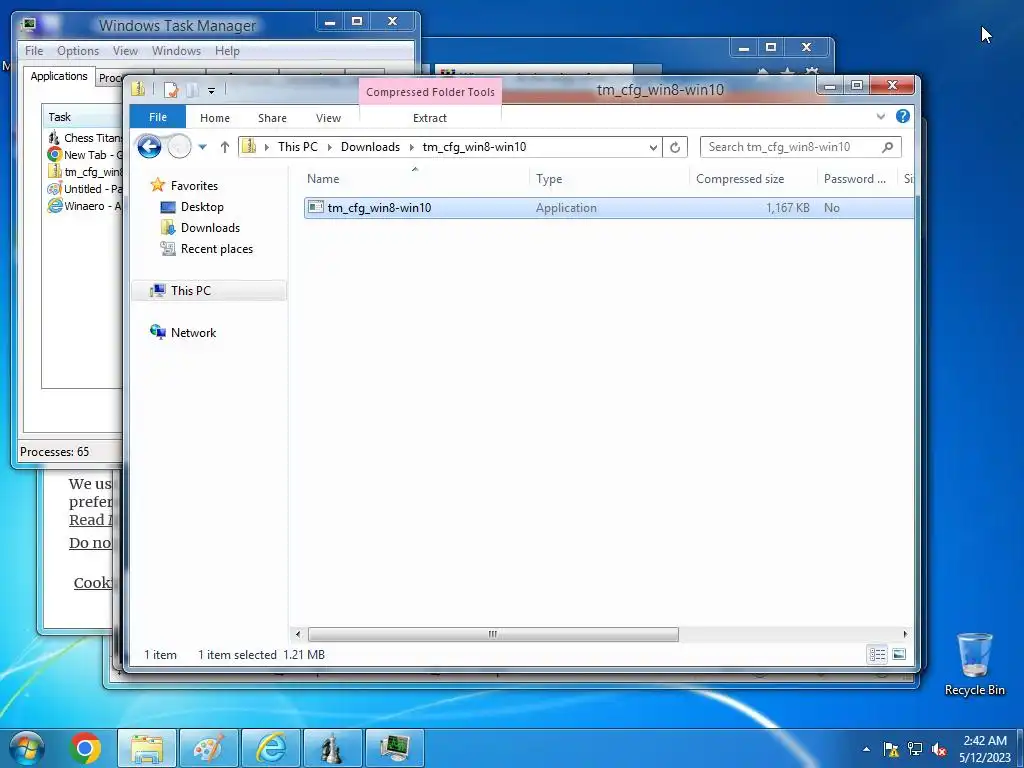Select New Tab Chrome task in list
The width and height of the screenshot is (1024, 768).
85,155
